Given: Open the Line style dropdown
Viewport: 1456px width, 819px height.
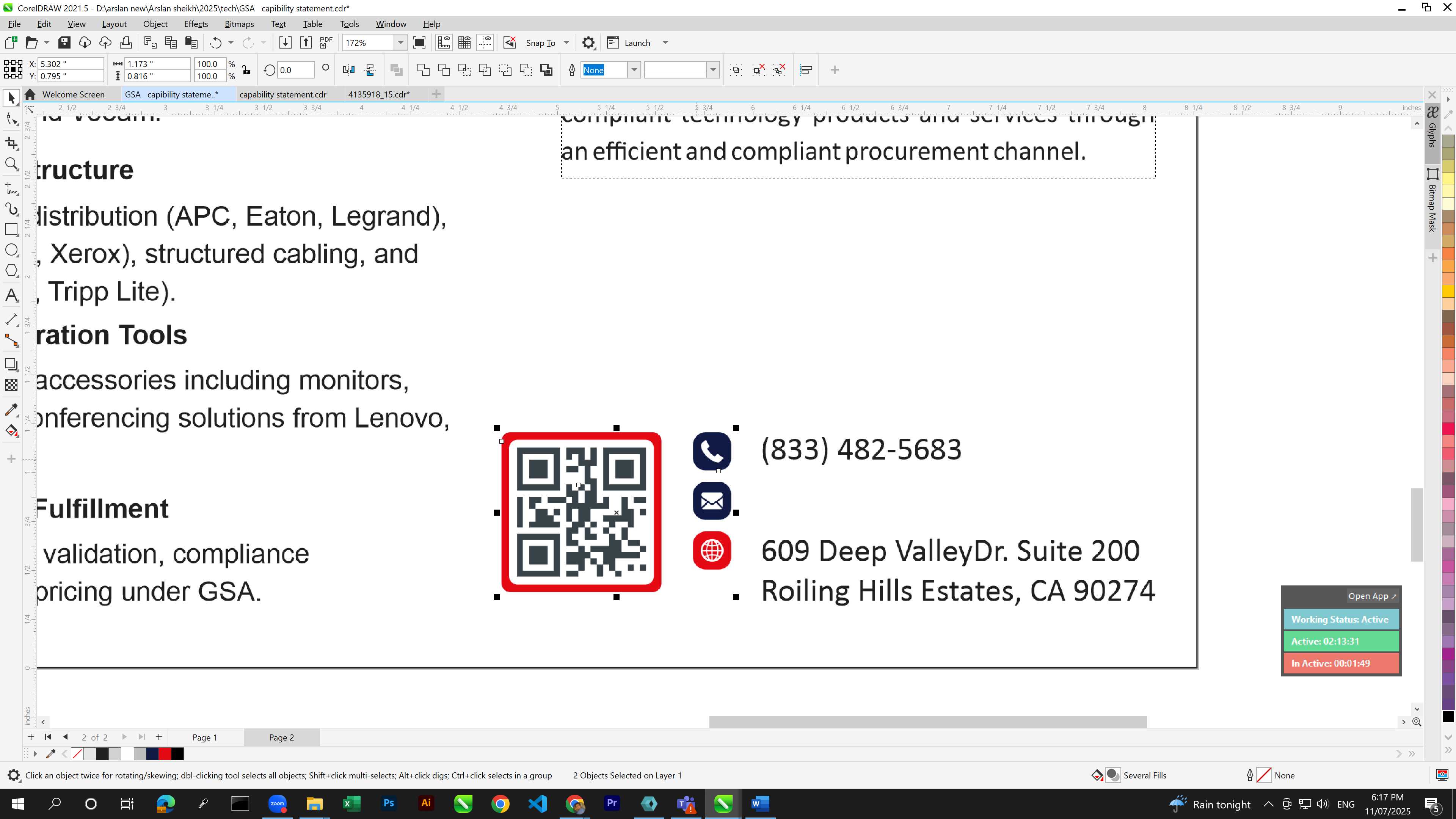Looking at the screenshot, I should [x=713, y=70].
